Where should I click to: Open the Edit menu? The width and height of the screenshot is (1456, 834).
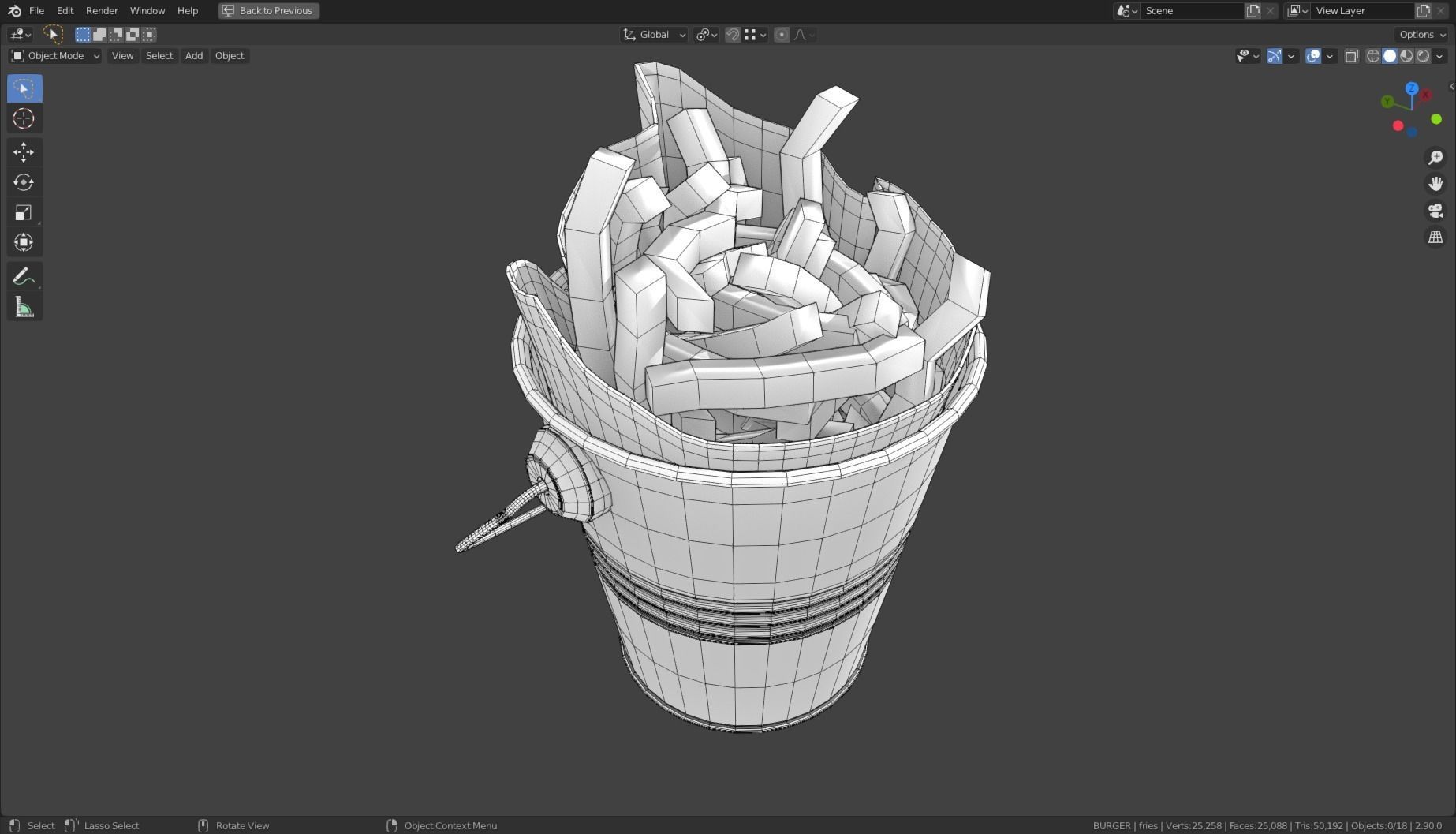[x=65, y=11]
